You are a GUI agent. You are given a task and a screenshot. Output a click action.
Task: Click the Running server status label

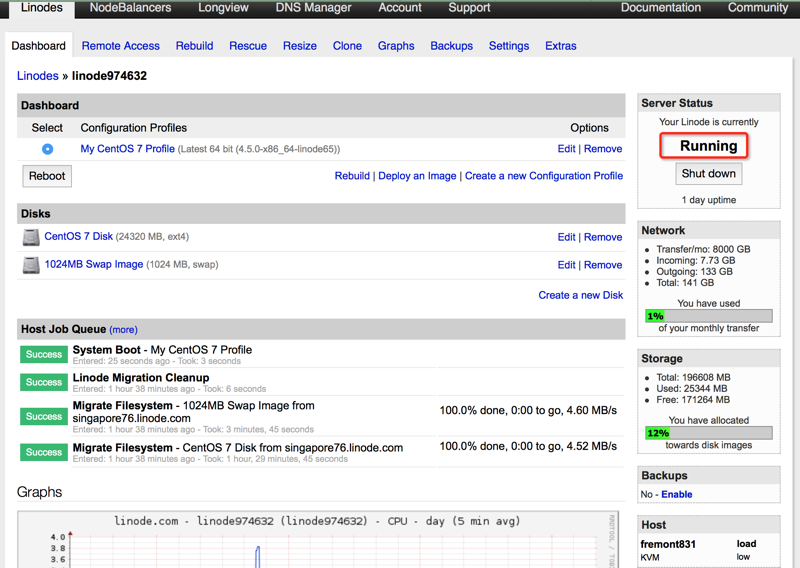[704, 146]
